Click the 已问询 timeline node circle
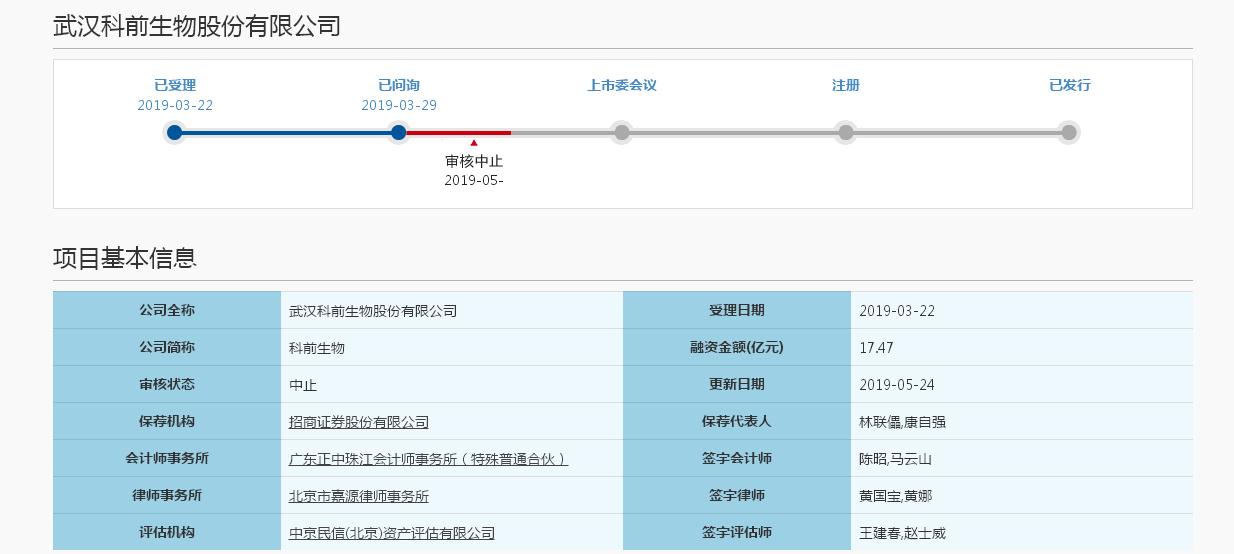The image size is (1234, 554). coord(399,132)
